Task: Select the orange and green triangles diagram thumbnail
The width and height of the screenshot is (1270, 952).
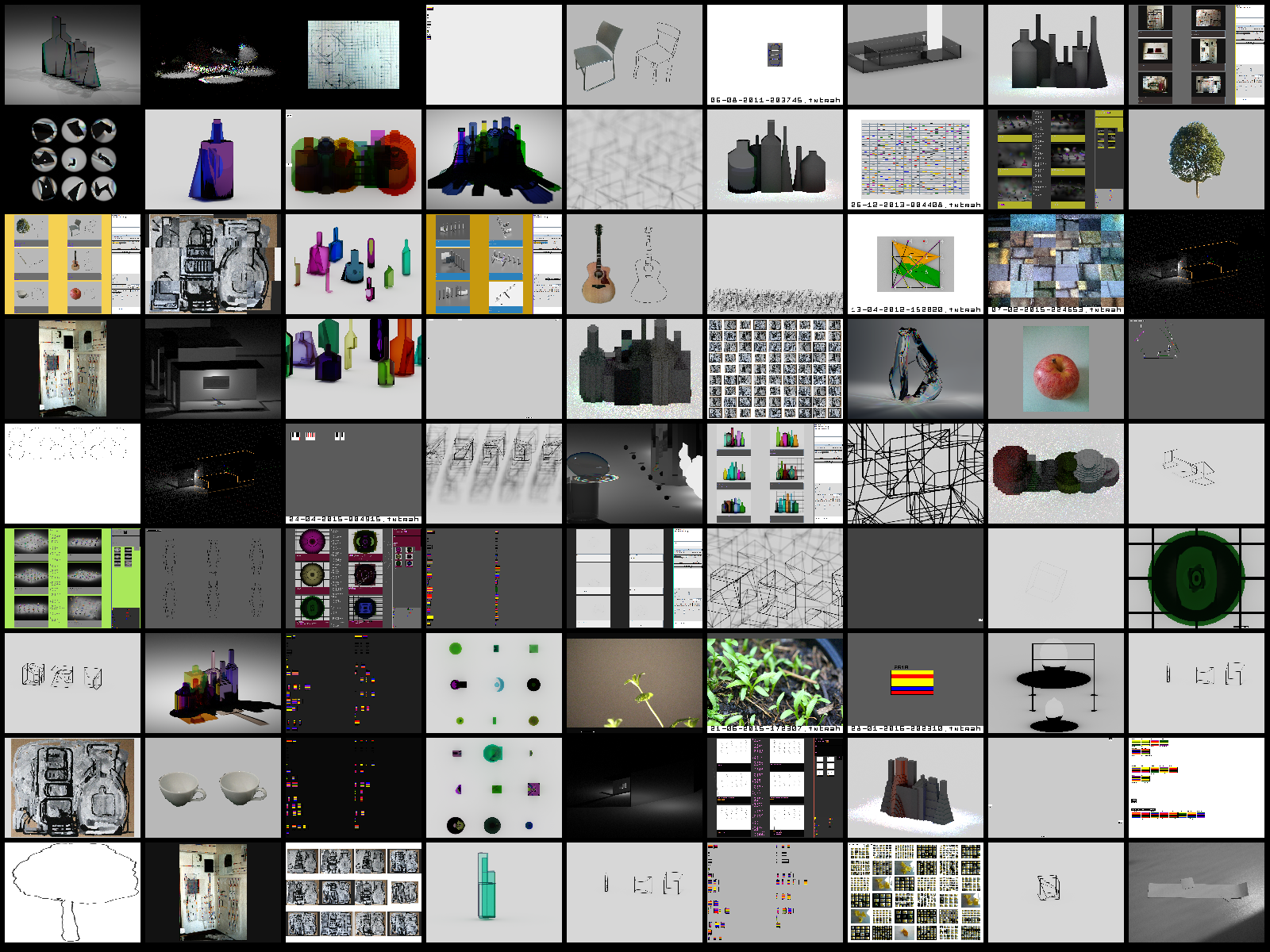Action: pyautogui.click(x=915, y=264)
